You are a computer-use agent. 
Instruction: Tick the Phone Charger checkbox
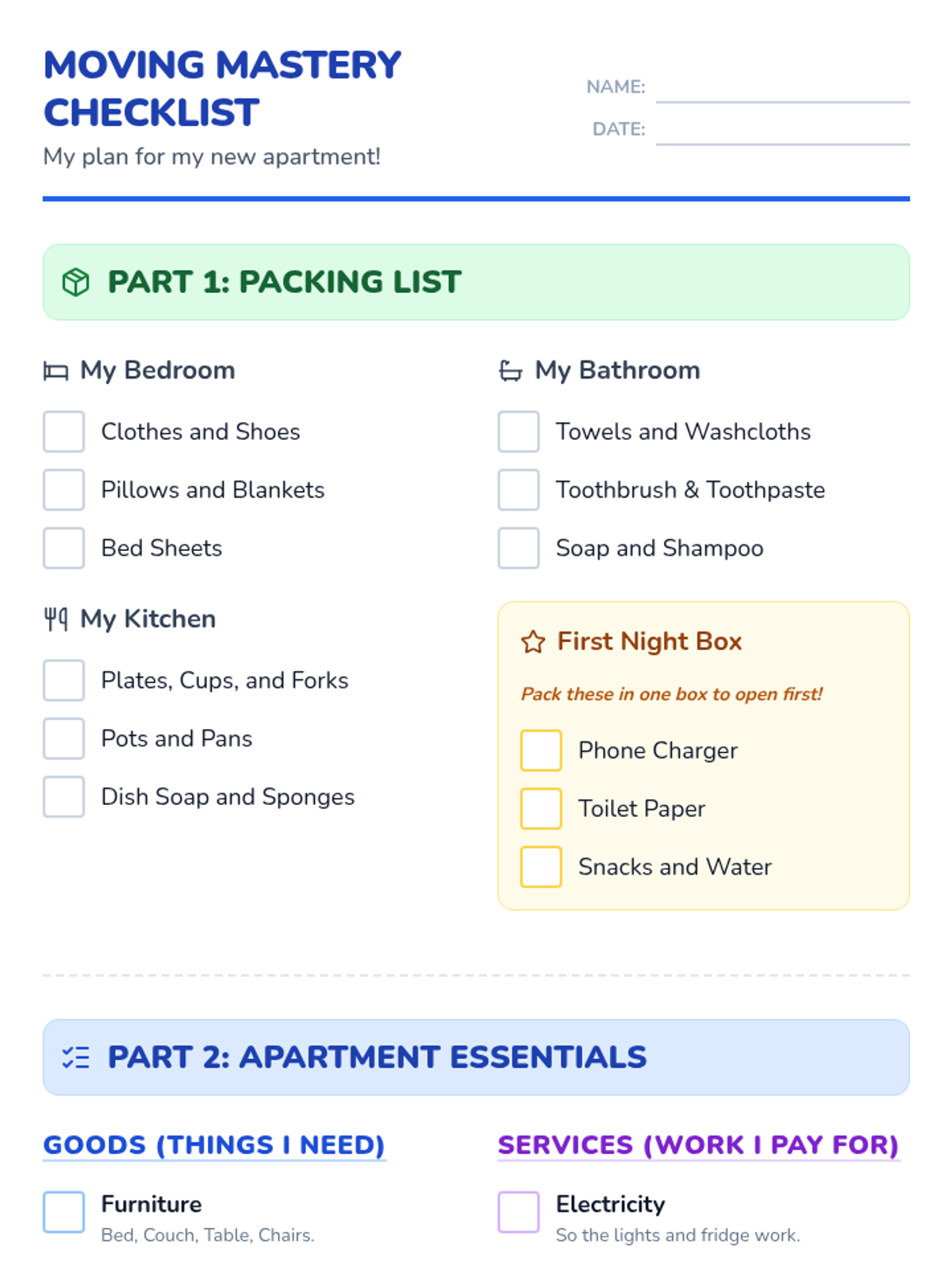[x=541, y=750]
